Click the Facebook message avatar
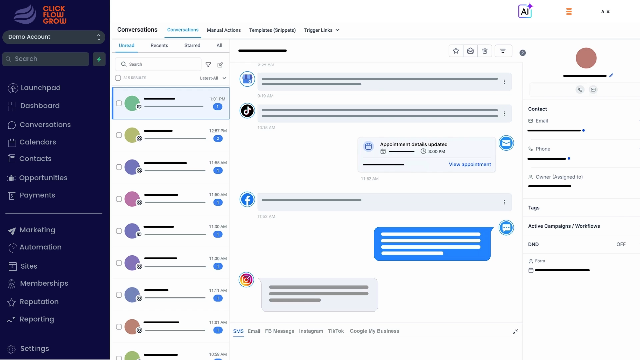The width and height of the screenshot is (640, 360). pos(247,200)
